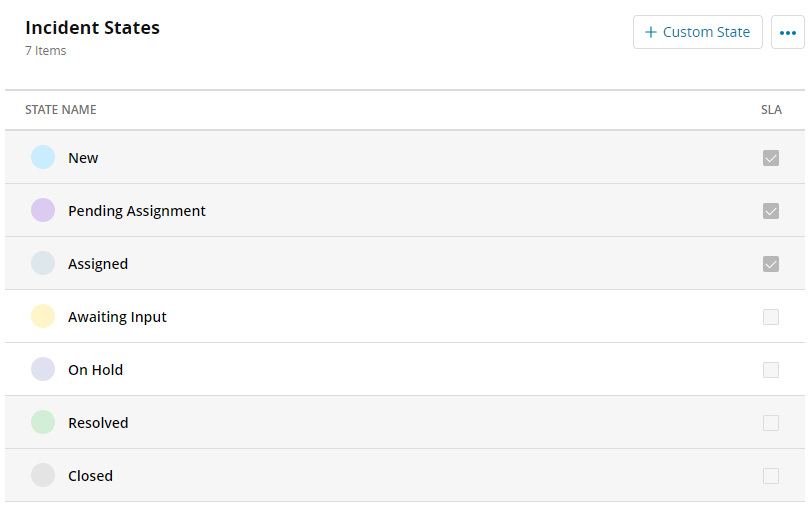The width and height of the screenshot is (810, 506).
Task: Open the three-dots more options menu
Action: (787, 32)
